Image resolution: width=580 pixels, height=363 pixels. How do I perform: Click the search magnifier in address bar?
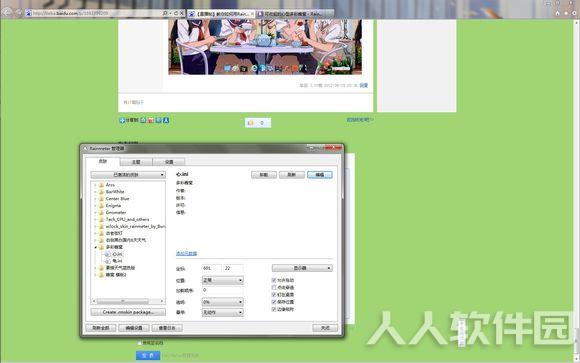(x=165, y=13)
